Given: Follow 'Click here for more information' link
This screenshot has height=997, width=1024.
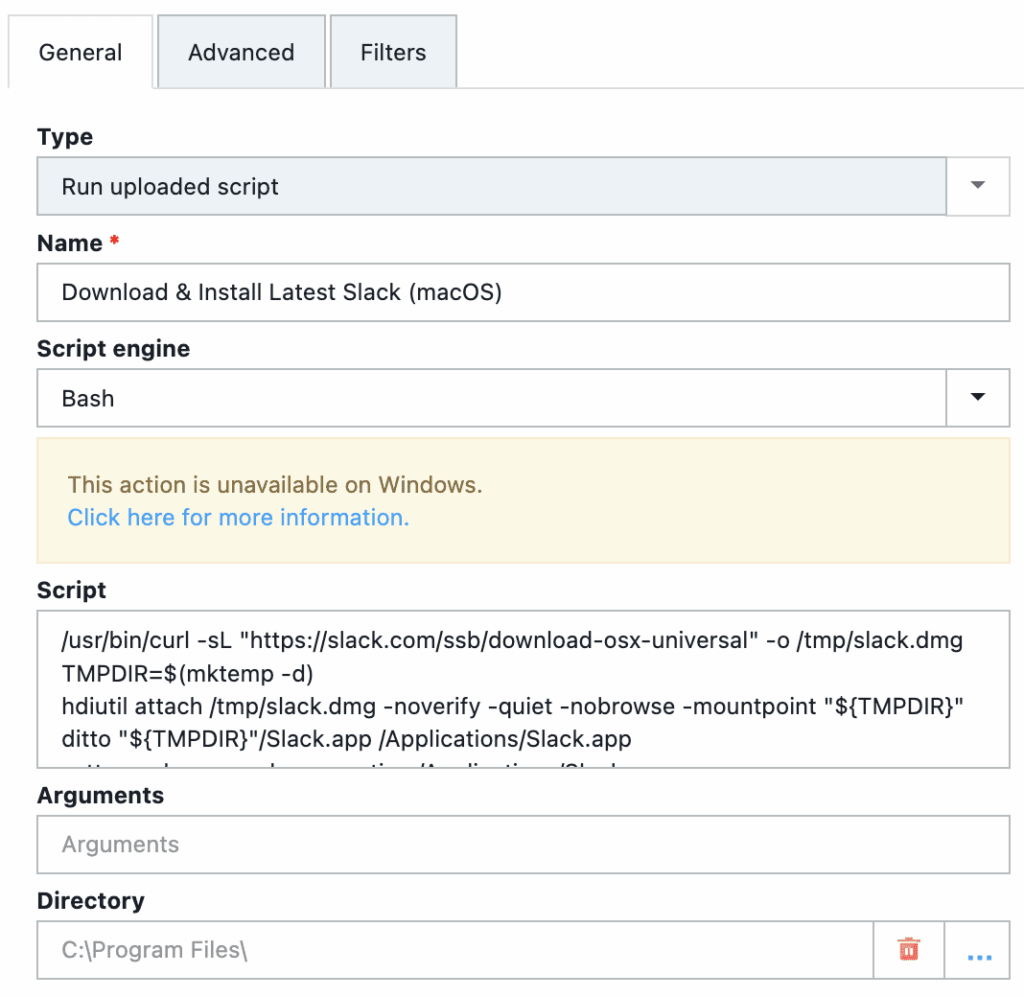Looking at the screenshot, I should 238,517.
